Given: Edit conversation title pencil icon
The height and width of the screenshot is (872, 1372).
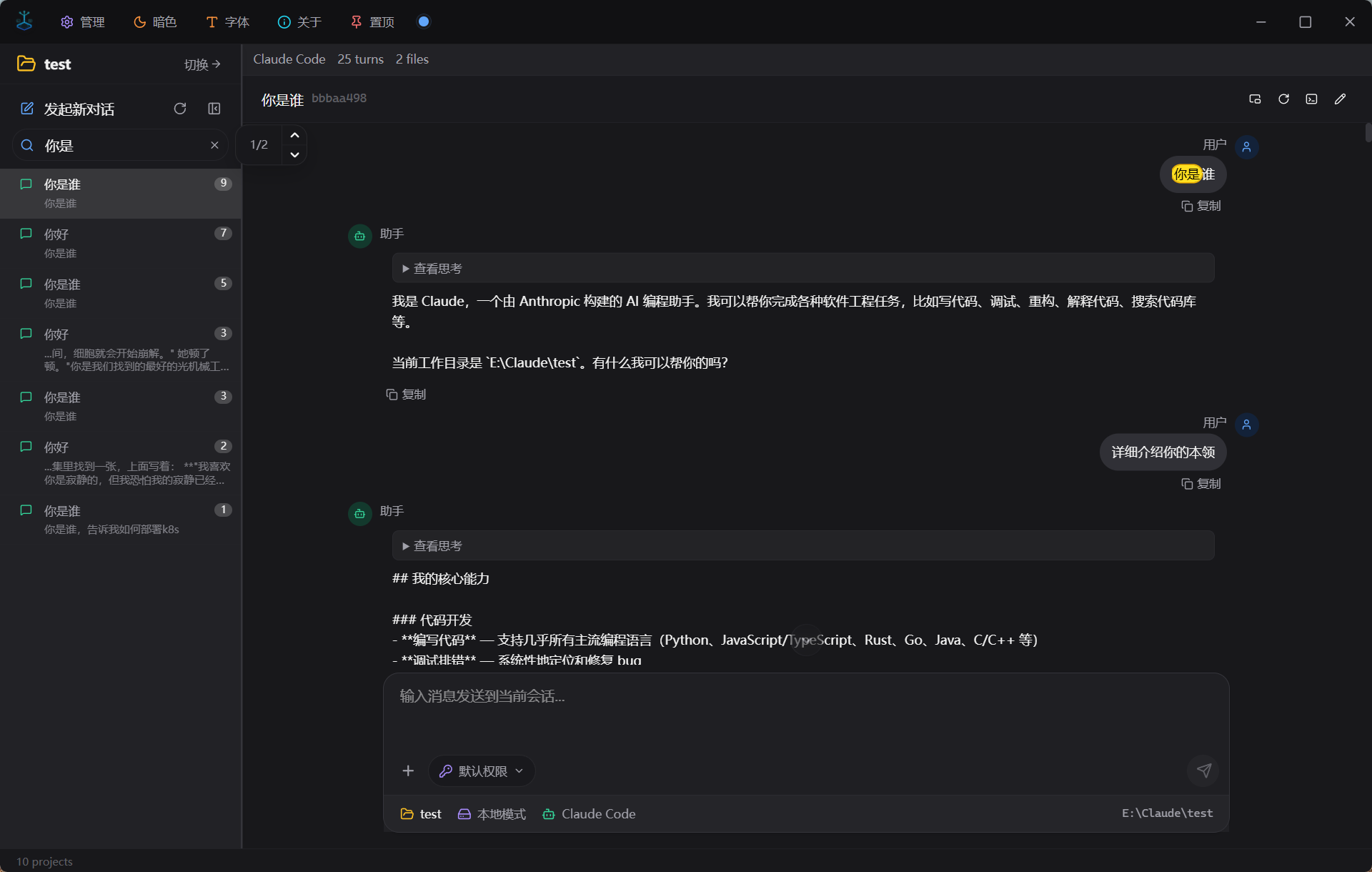Looking at the screenshot, I should click(x=1340, y=99).
